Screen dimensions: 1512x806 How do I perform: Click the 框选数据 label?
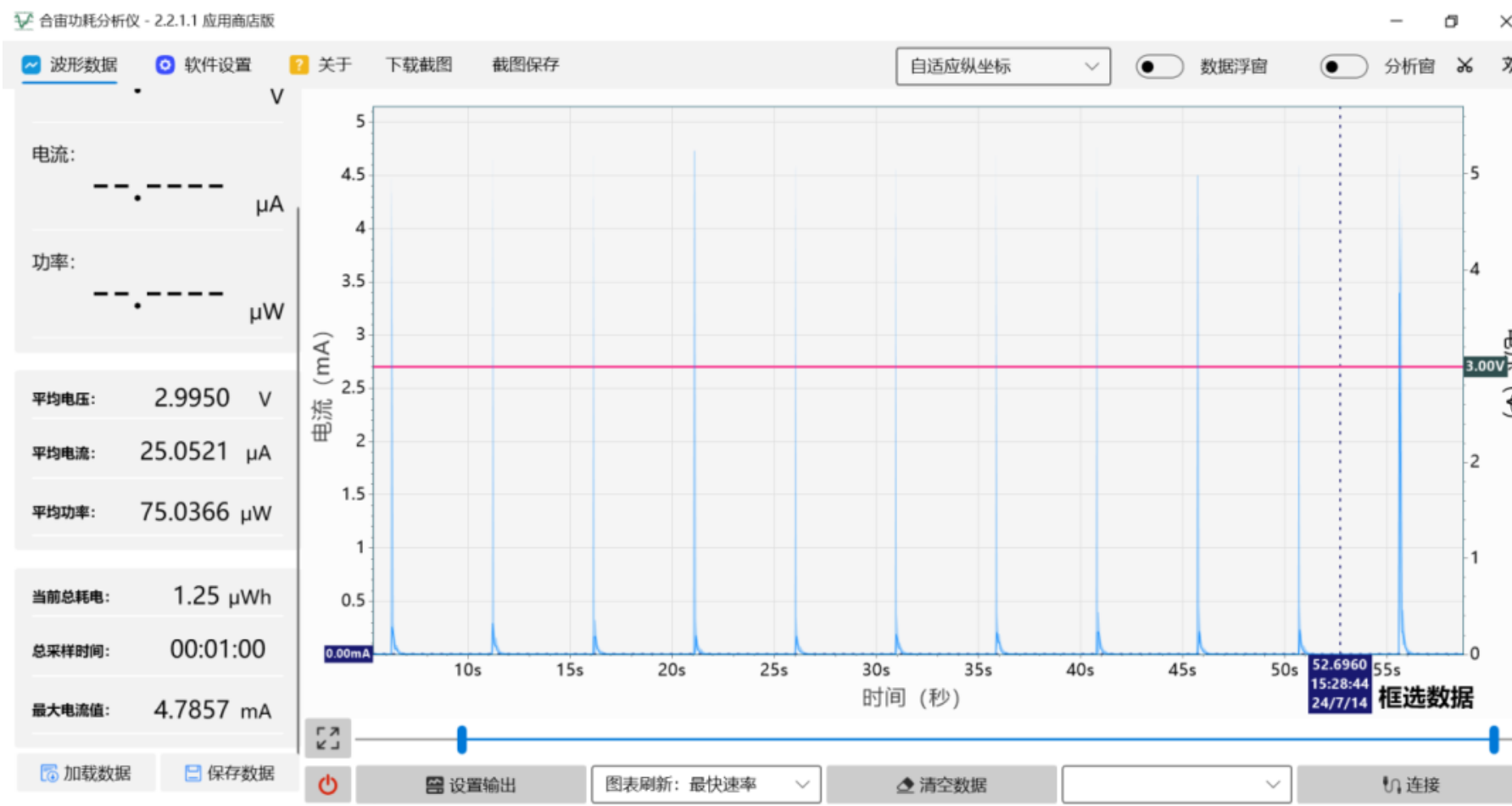click(1426, 697)
